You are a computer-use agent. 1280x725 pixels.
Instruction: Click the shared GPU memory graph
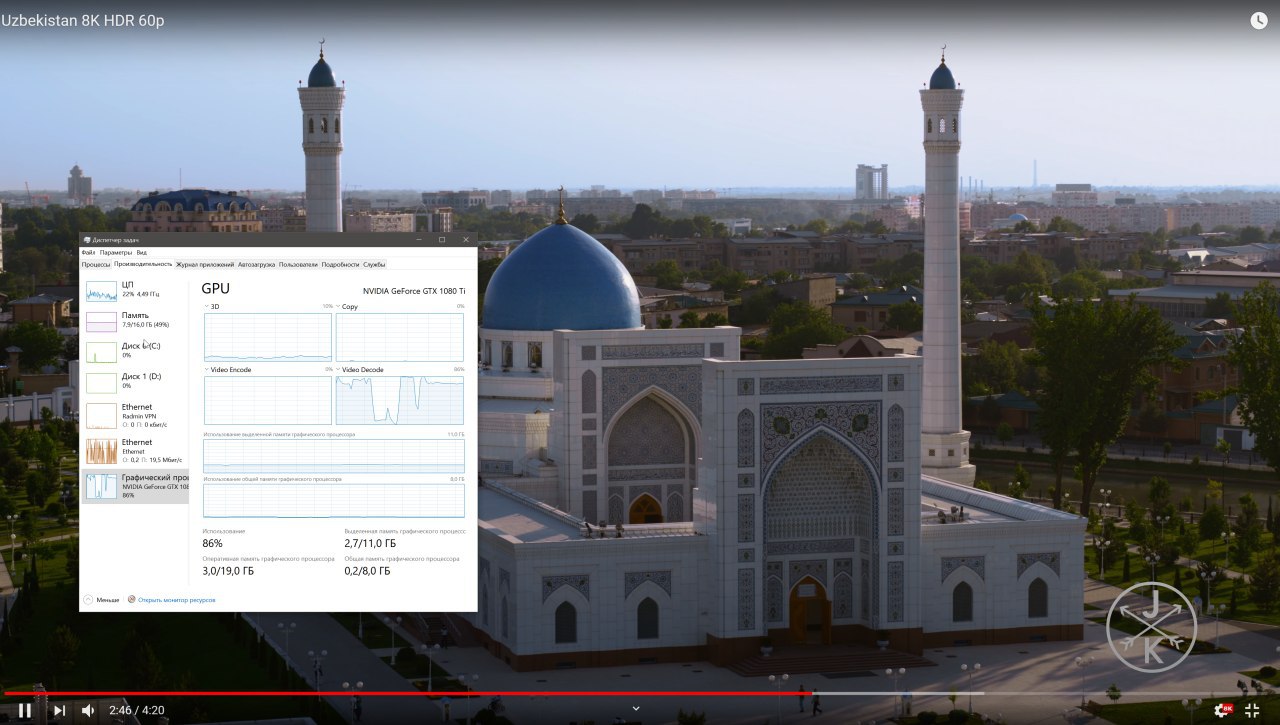334,501
